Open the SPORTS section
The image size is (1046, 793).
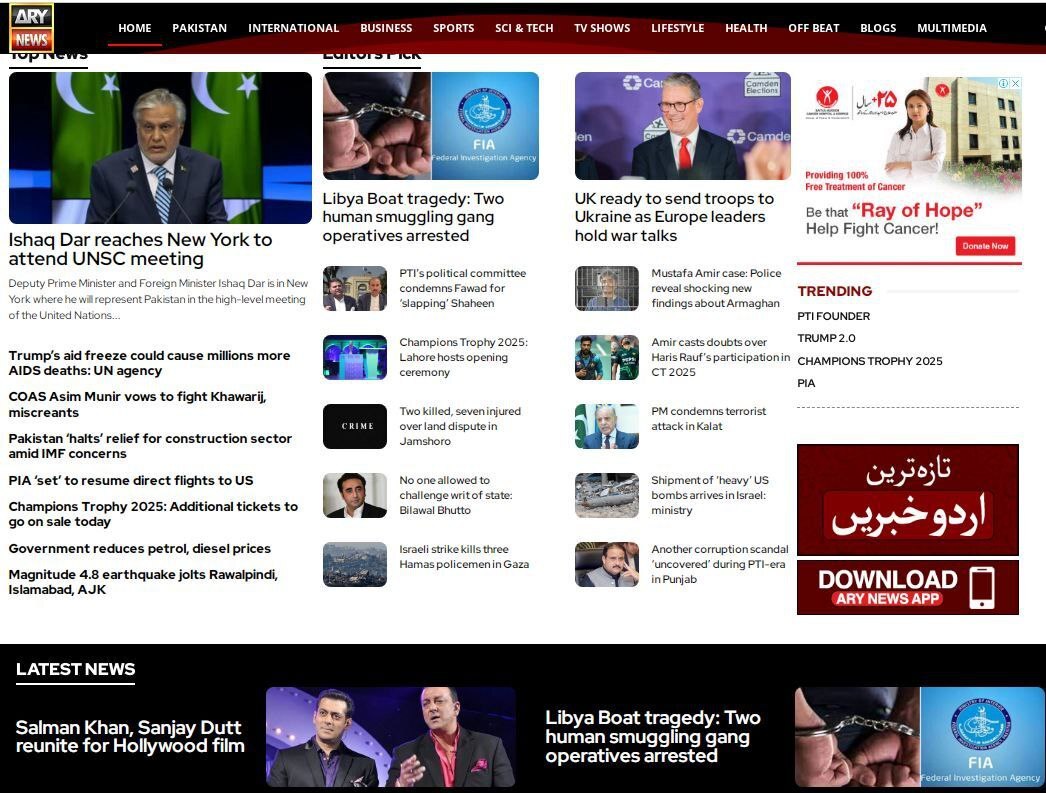click(454, 28)
